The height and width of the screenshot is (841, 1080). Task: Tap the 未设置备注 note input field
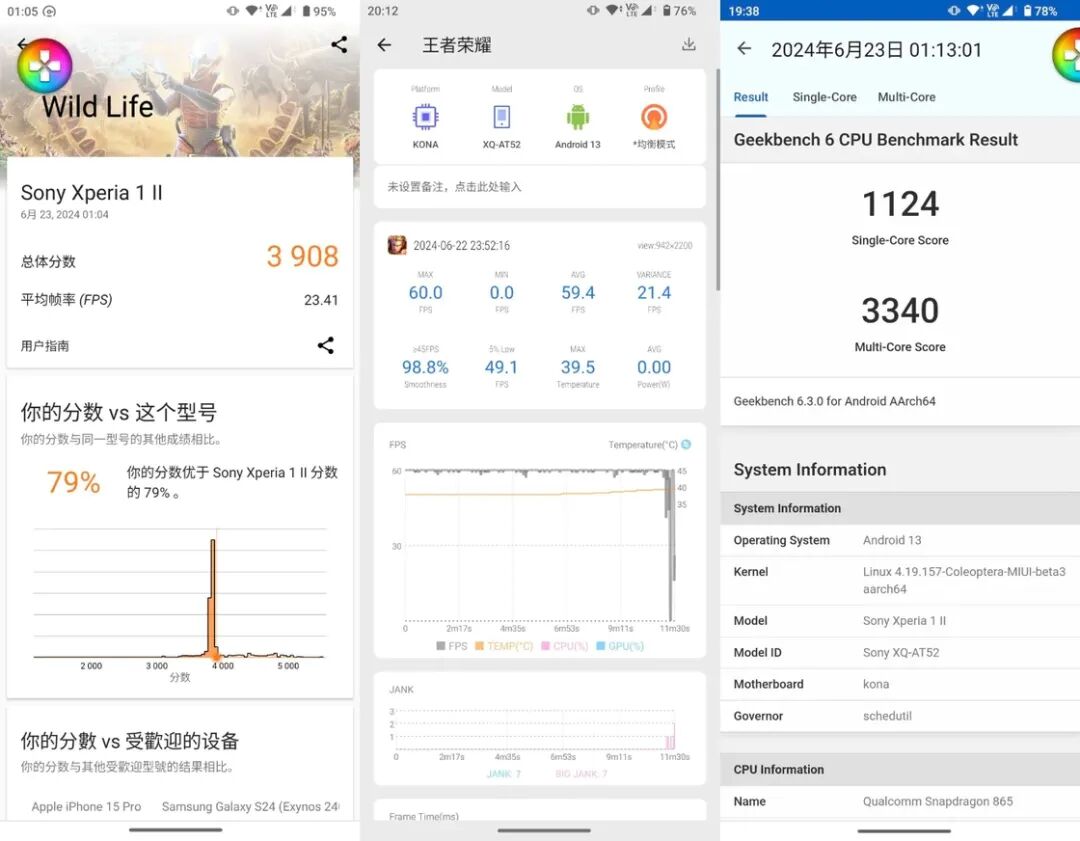[x=540, y=187]
